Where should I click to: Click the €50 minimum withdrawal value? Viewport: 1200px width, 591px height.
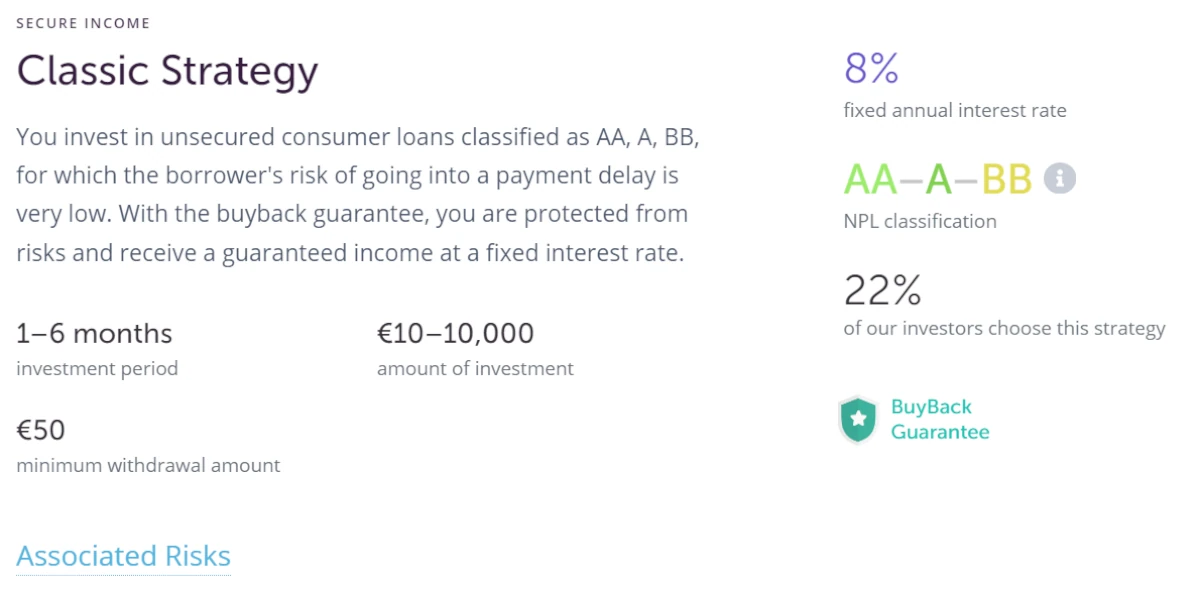41,430
